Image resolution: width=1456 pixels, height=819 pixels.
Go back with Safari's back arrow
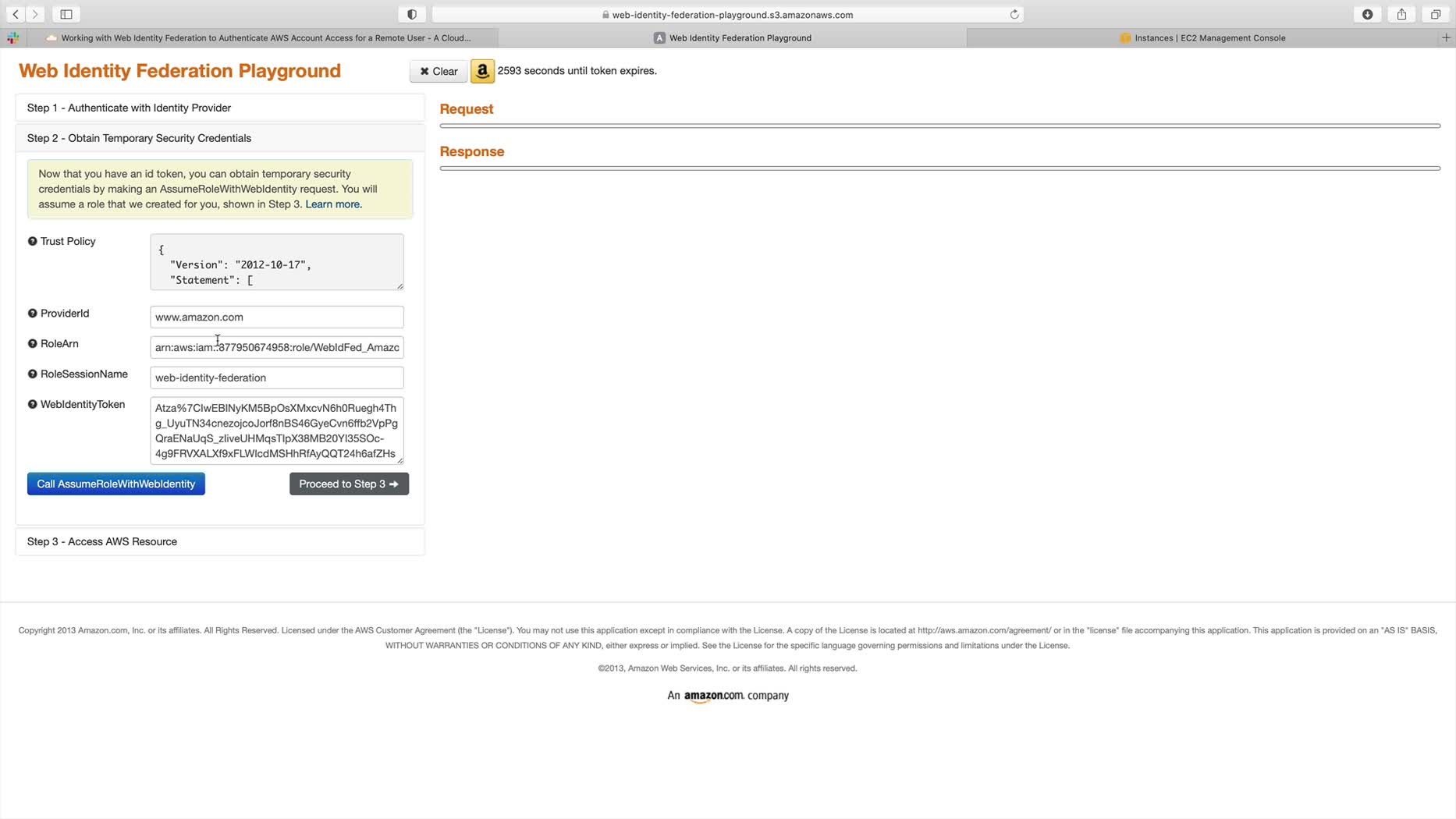pos(16,14)
